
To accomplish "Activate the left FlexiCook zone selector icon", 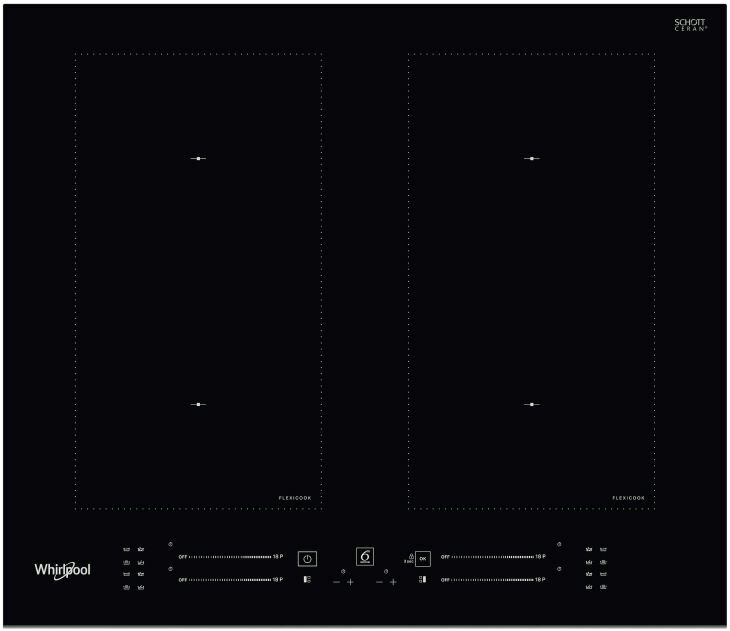I will click(308, 579).
